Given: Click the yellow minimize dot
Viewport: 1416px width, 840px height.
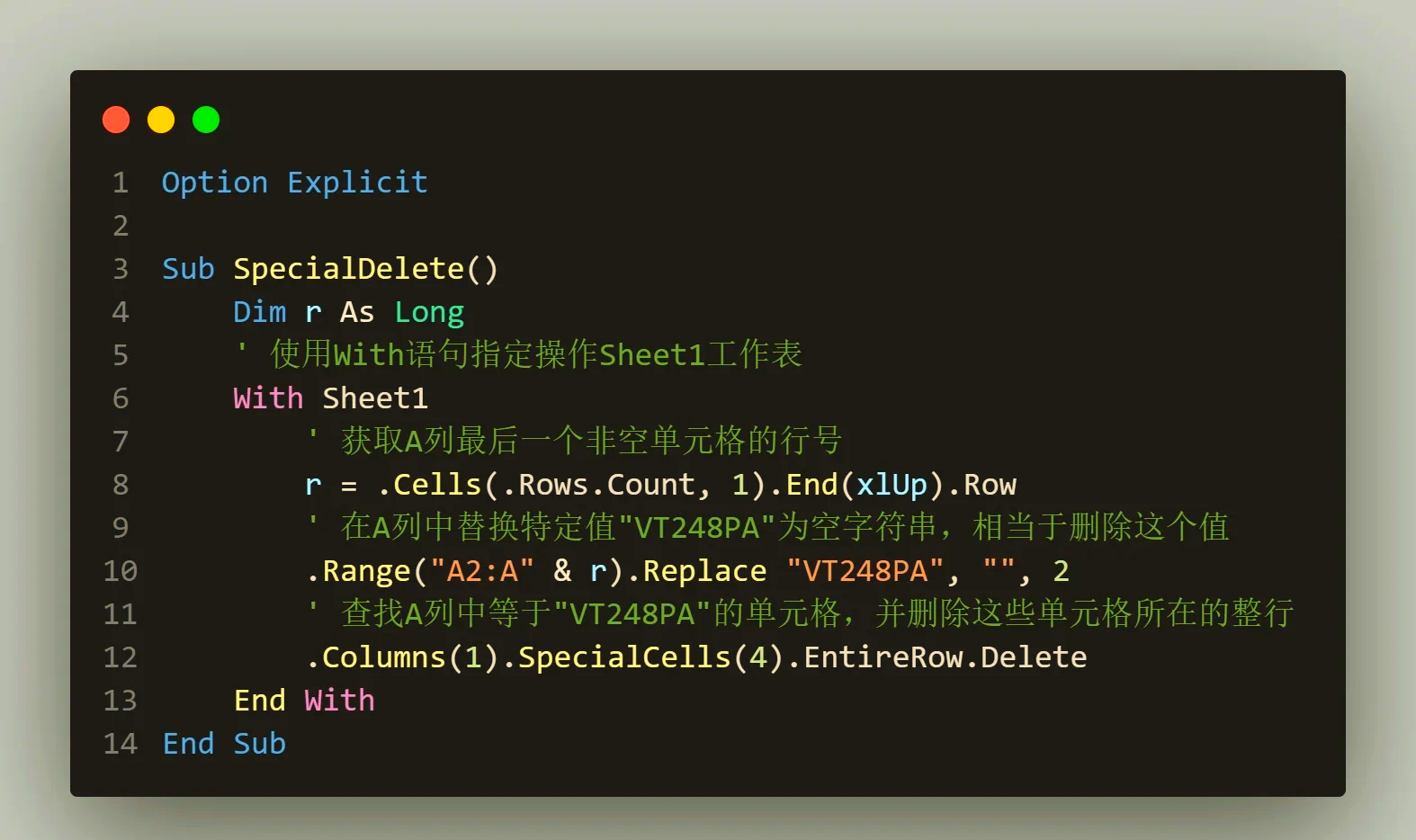Looking at the screenshot, I should pyautogui.click(x=161, y=120).
